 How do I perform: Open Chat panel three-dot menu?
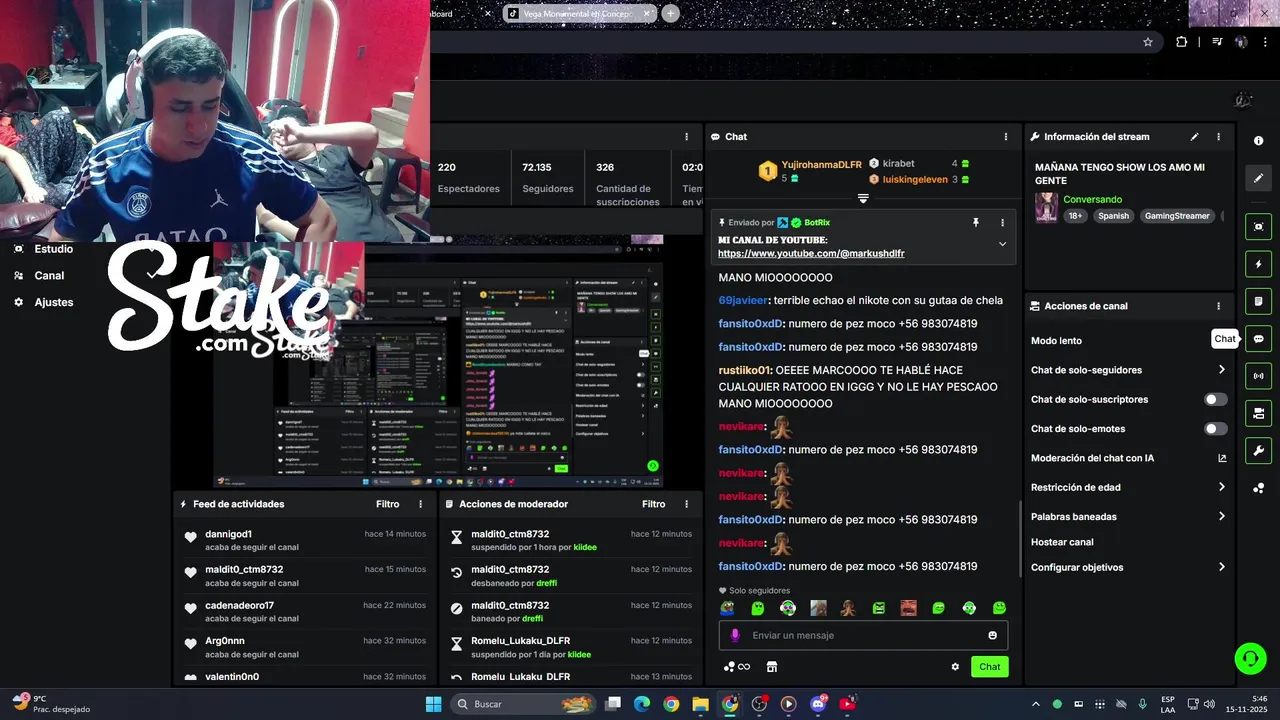click(1006, 137)
